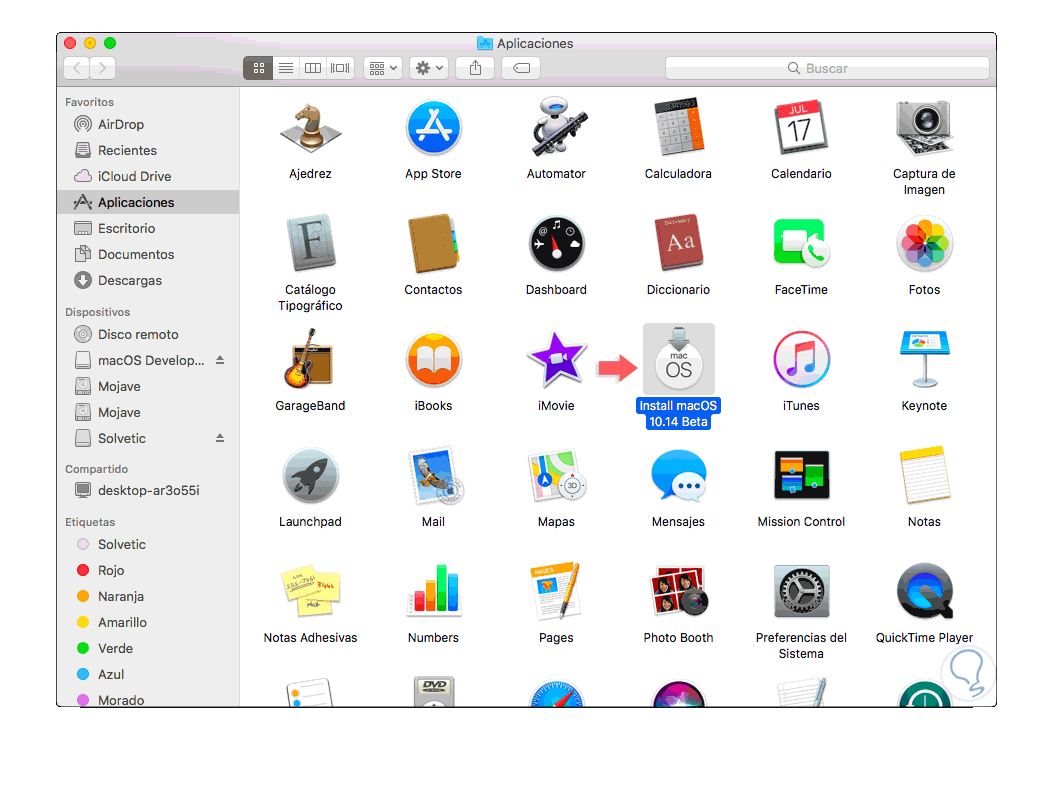The width and height of the screenshot is (1053, 787).
Task: Select the GarageBand guitar icon
Action: click(310, 359)
